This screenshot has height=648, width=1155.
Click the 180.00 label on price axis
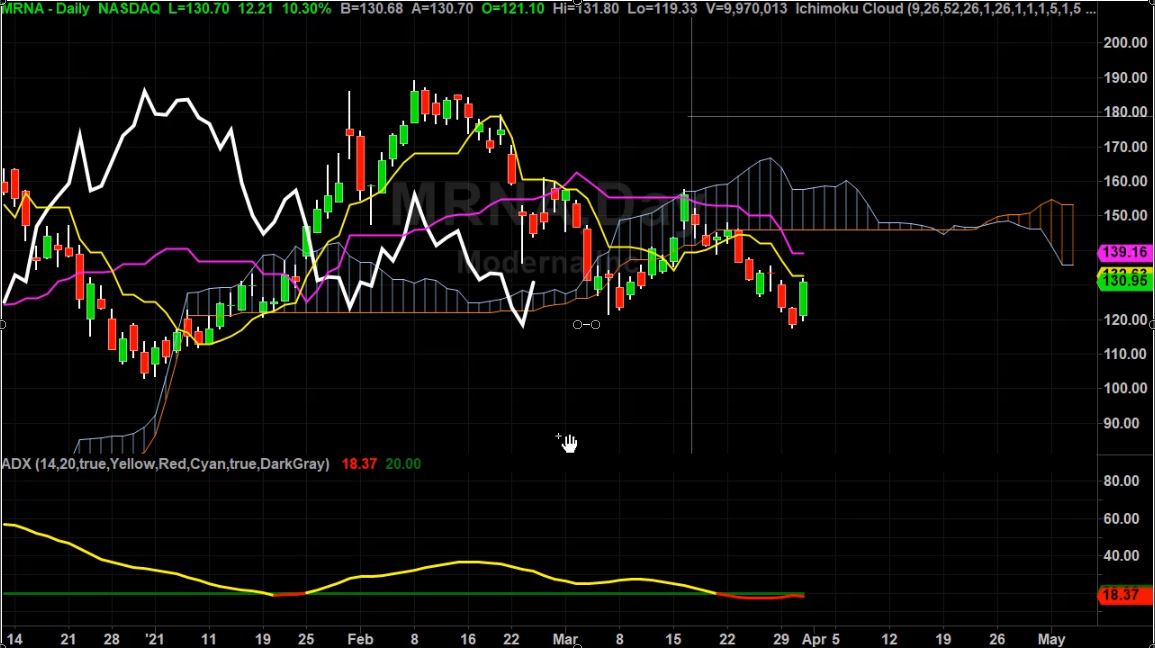pos(1125,112)
